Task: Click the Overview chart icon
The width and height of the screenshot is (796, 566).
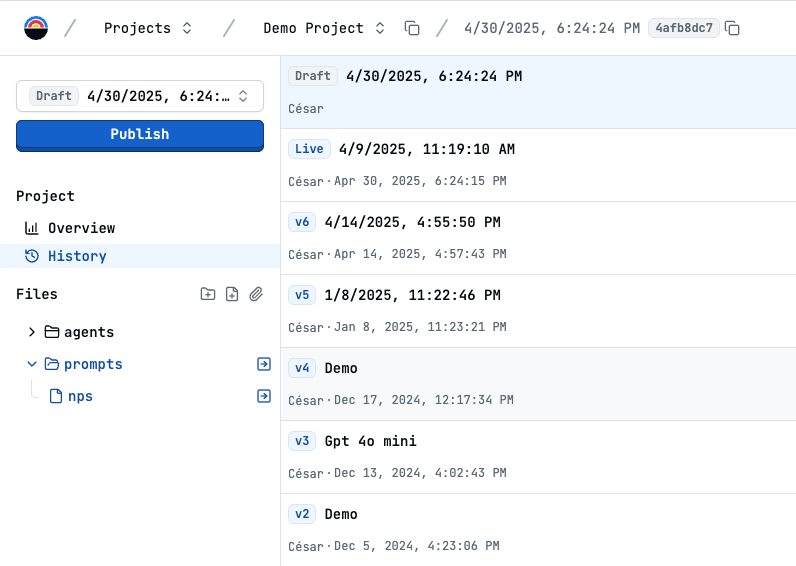Action: [x=31, y=228]
